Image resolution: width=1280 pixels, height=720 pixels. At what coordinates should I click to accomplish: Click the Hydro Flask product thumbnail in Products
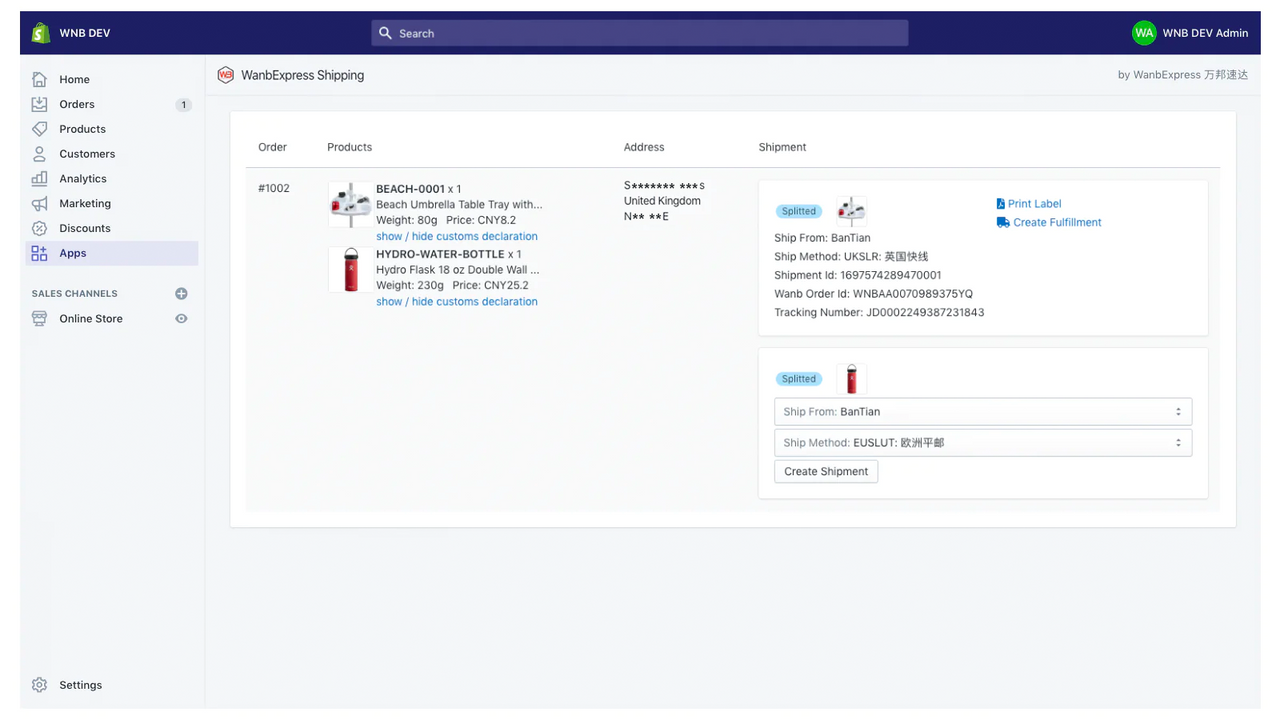350,269
